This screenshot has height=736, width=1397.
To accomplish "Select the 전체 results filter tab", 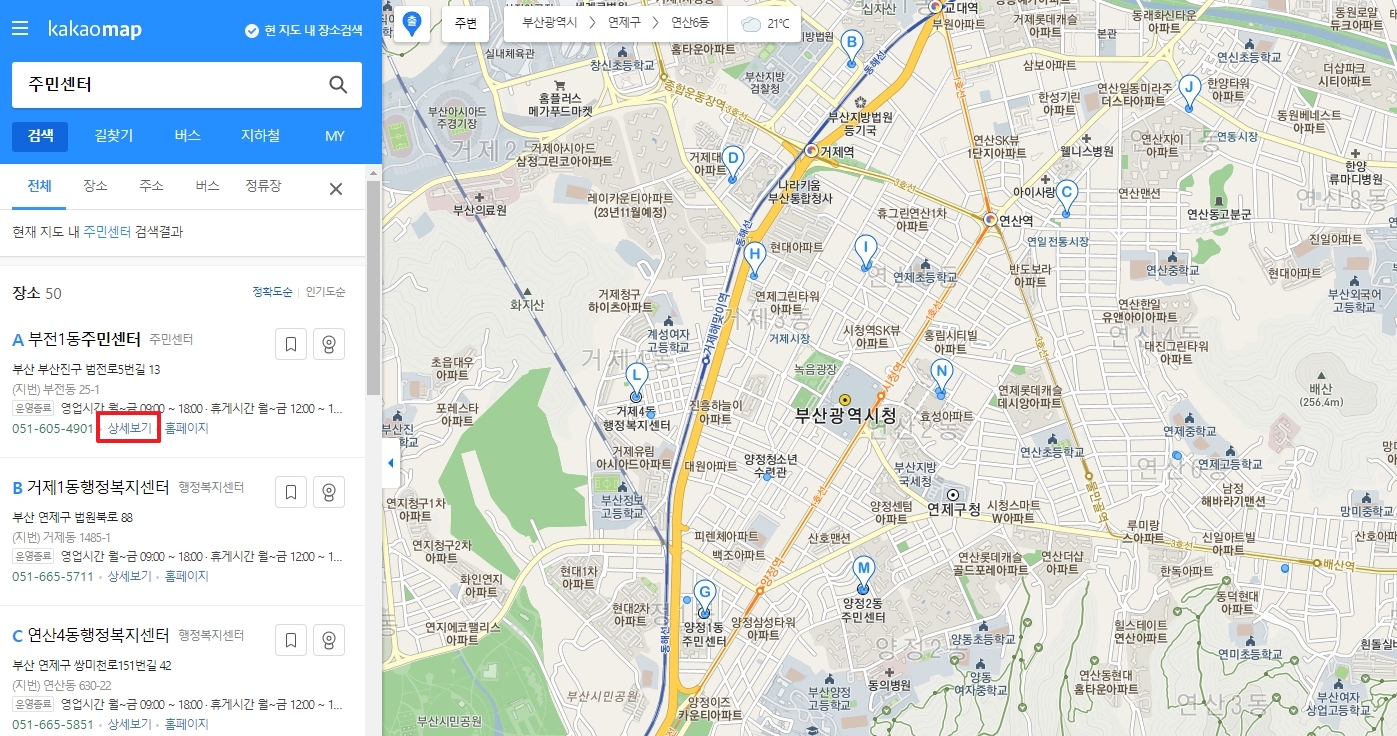I will [x=39, y=186].
